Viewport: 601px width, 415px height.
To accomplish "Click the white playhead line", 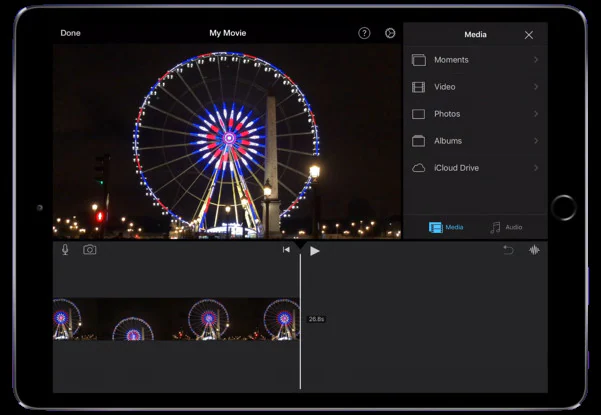I will [x=300, y=322].
